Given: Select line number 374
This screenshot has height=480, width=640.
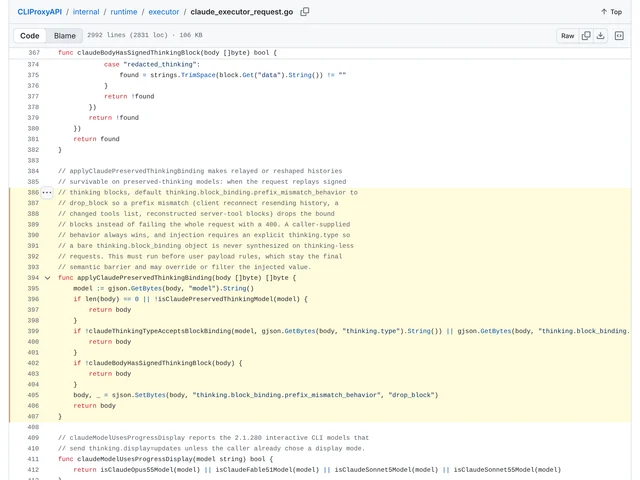Looking at the screenshot, I should (34, 64).
